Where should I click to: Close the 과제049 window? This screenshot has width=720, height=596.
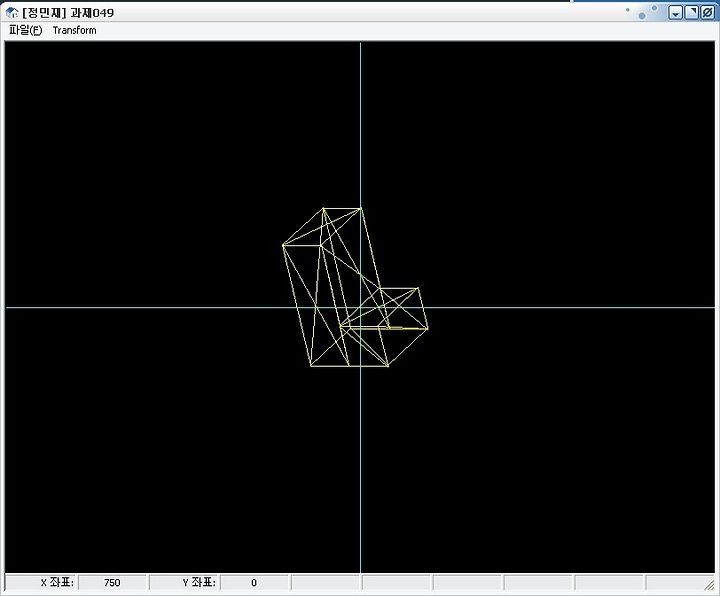707,12
